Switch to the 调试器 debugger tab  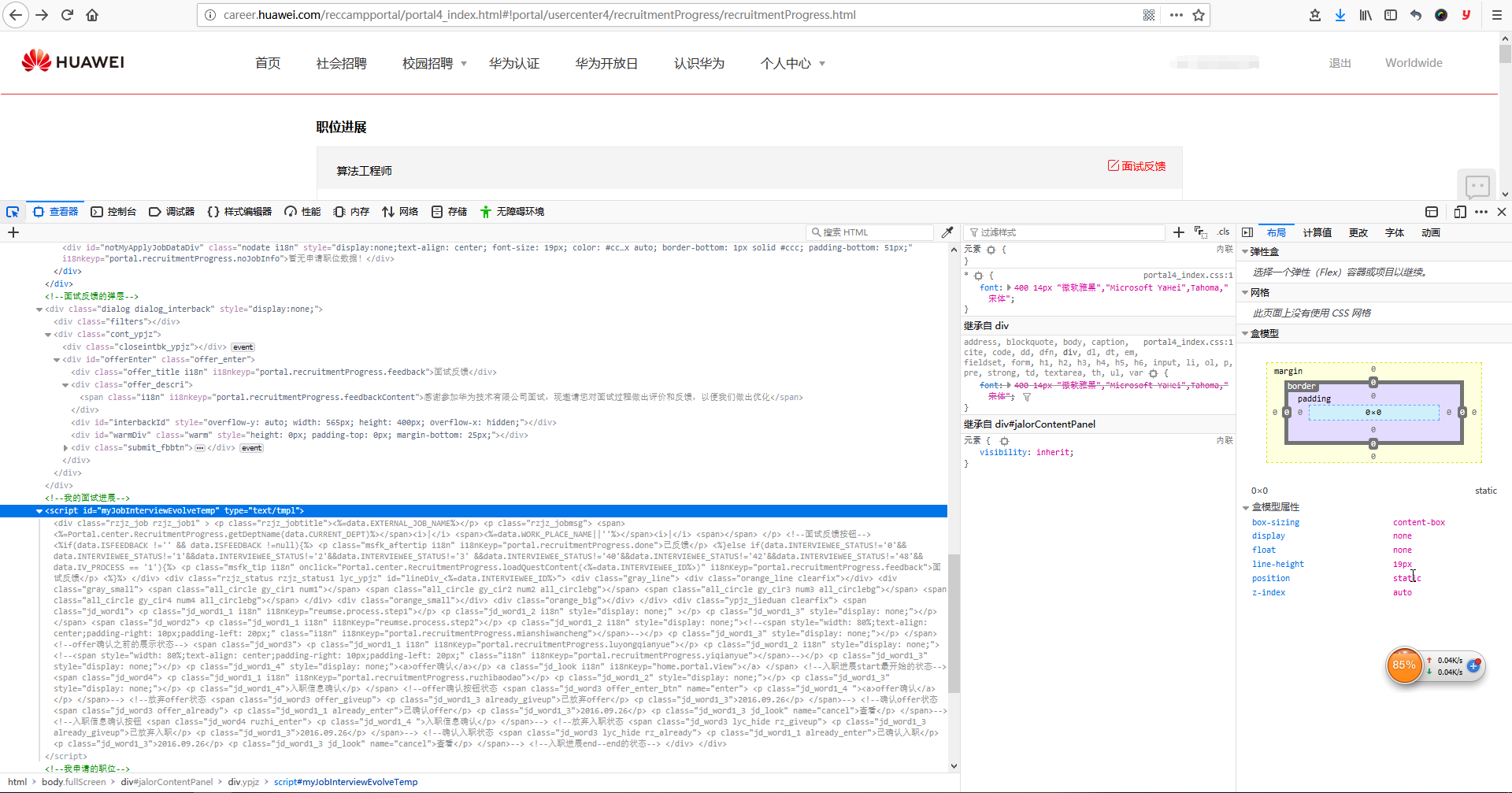coord(172,212)
